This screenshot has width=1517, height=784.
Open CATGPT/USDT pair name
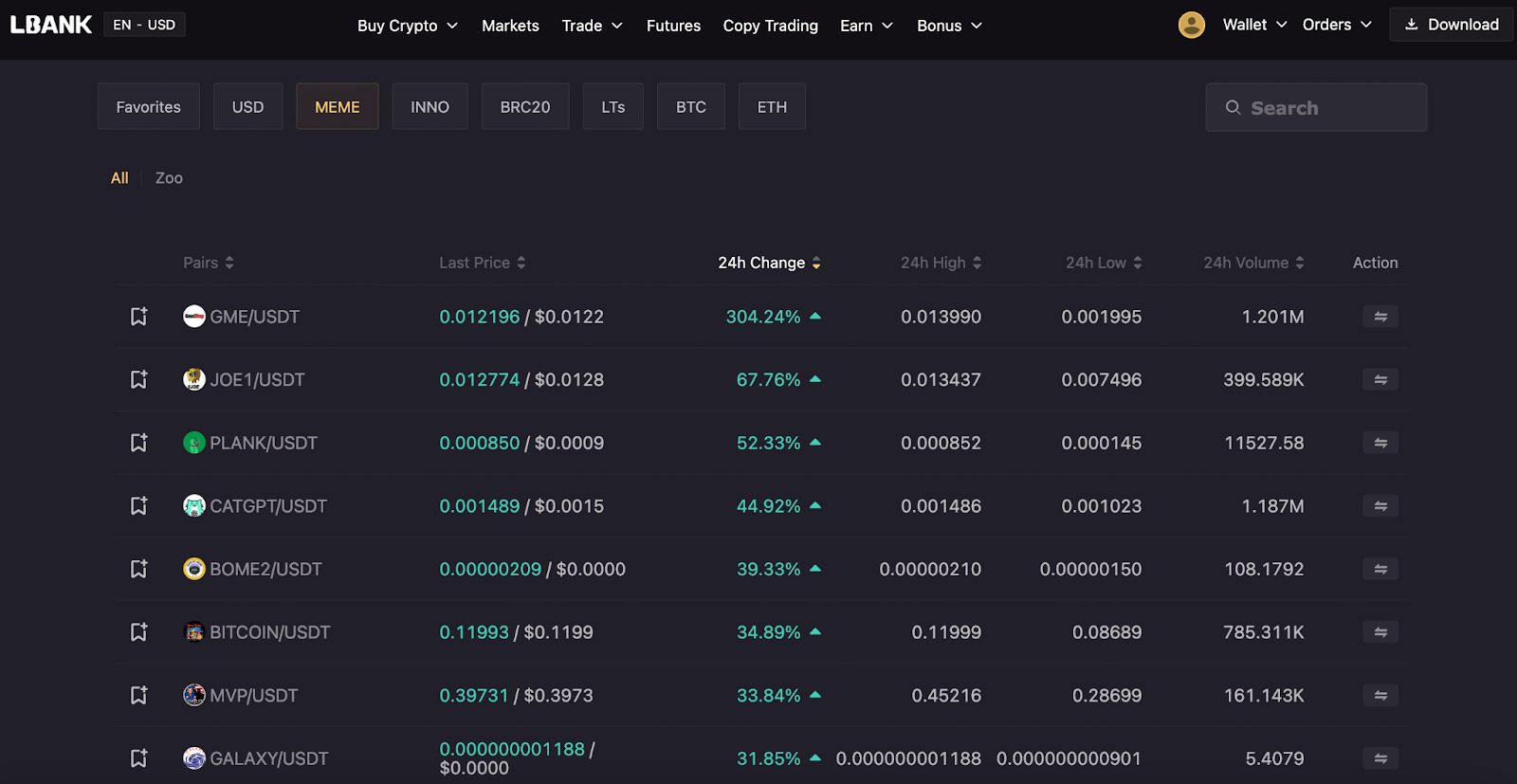click(x=268, y=506)
